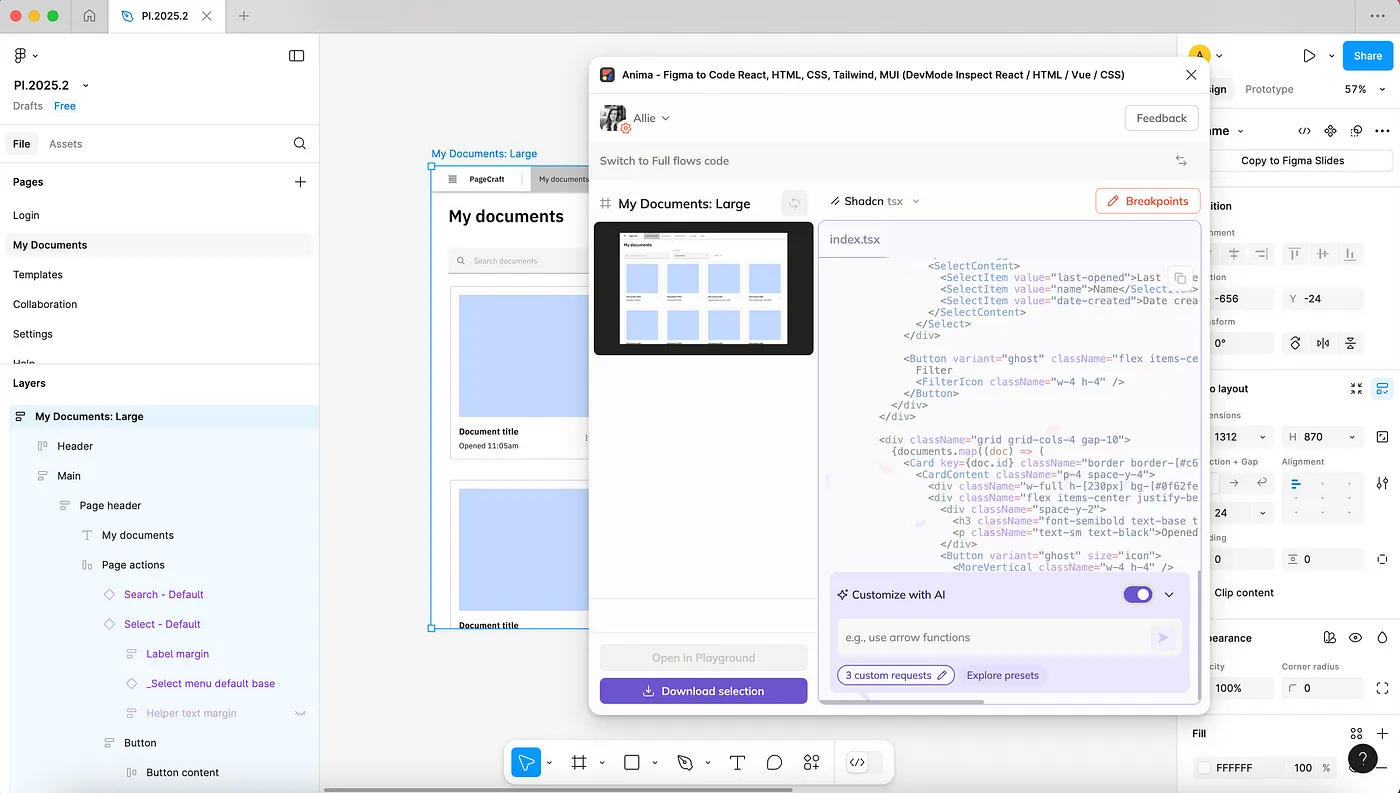
Task: Open the Shadcn tsx framework dropdown
Action: [874, 201]
